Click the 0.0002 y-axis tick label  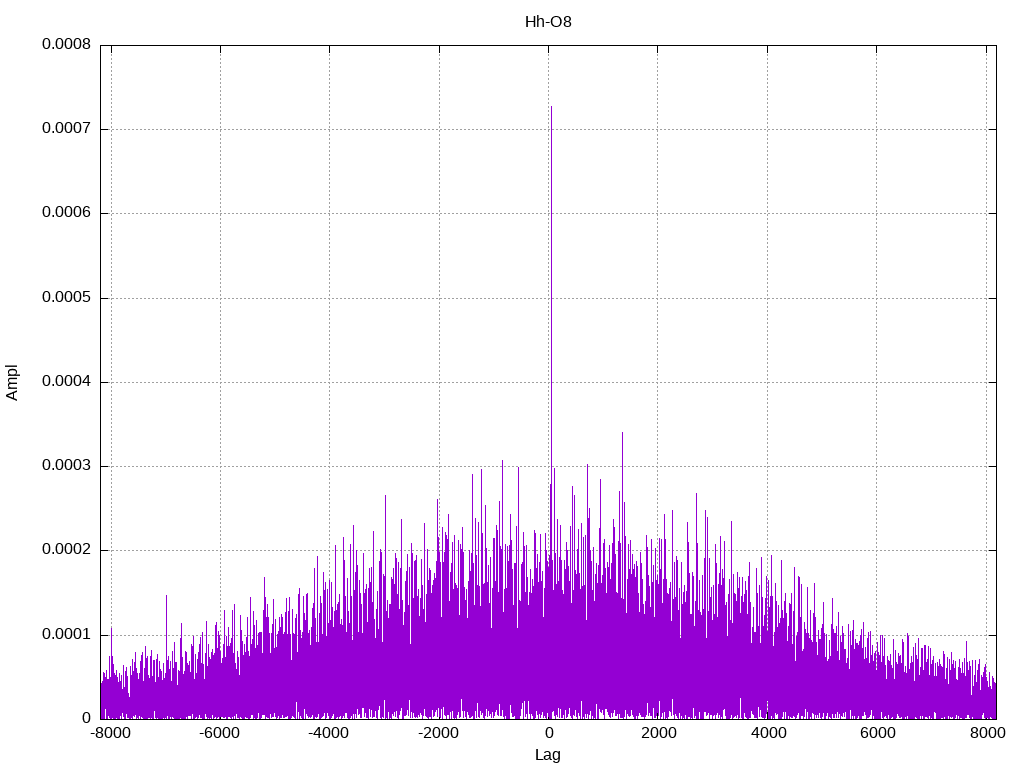[x=66, y=550]
